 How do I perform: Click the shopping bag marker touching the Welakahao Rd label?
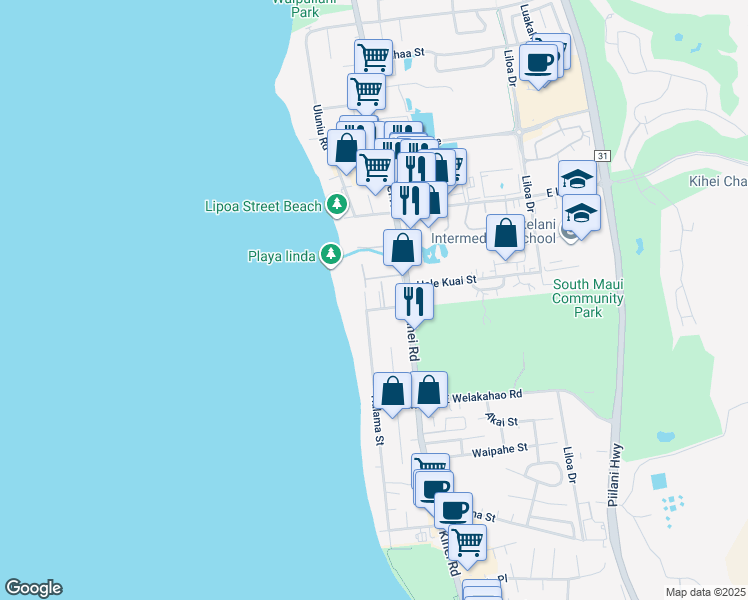click(x=429, y=391)
